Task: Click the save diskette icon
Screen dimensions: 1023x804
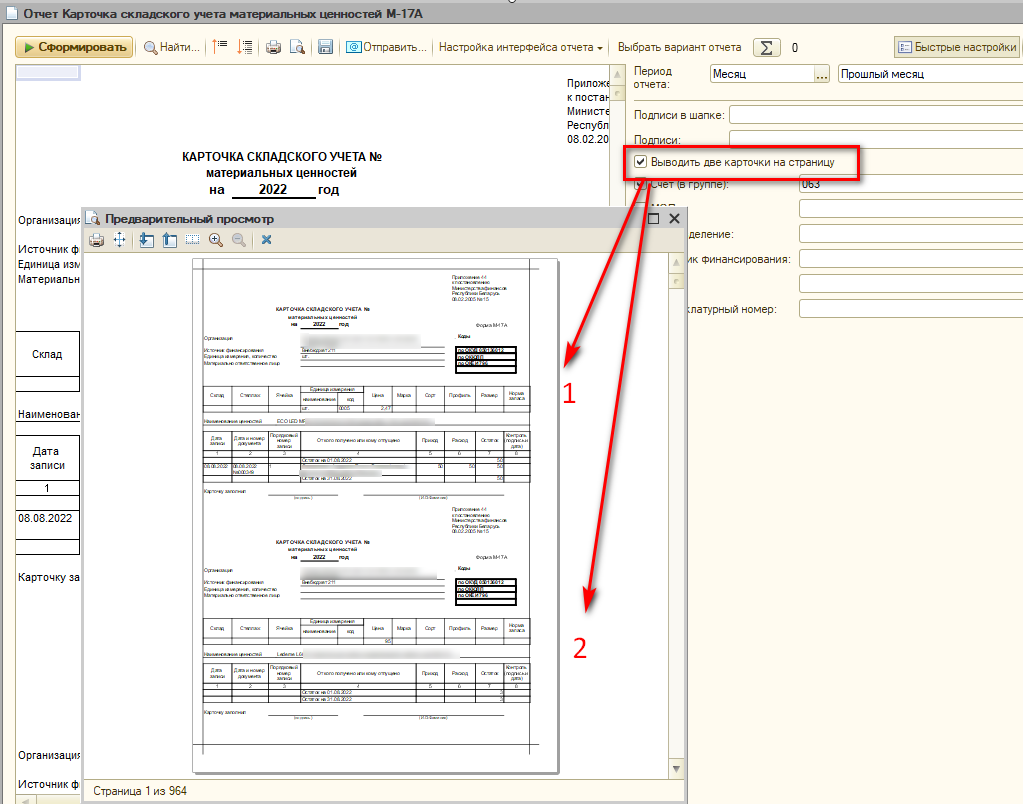Action: point(325,47)
